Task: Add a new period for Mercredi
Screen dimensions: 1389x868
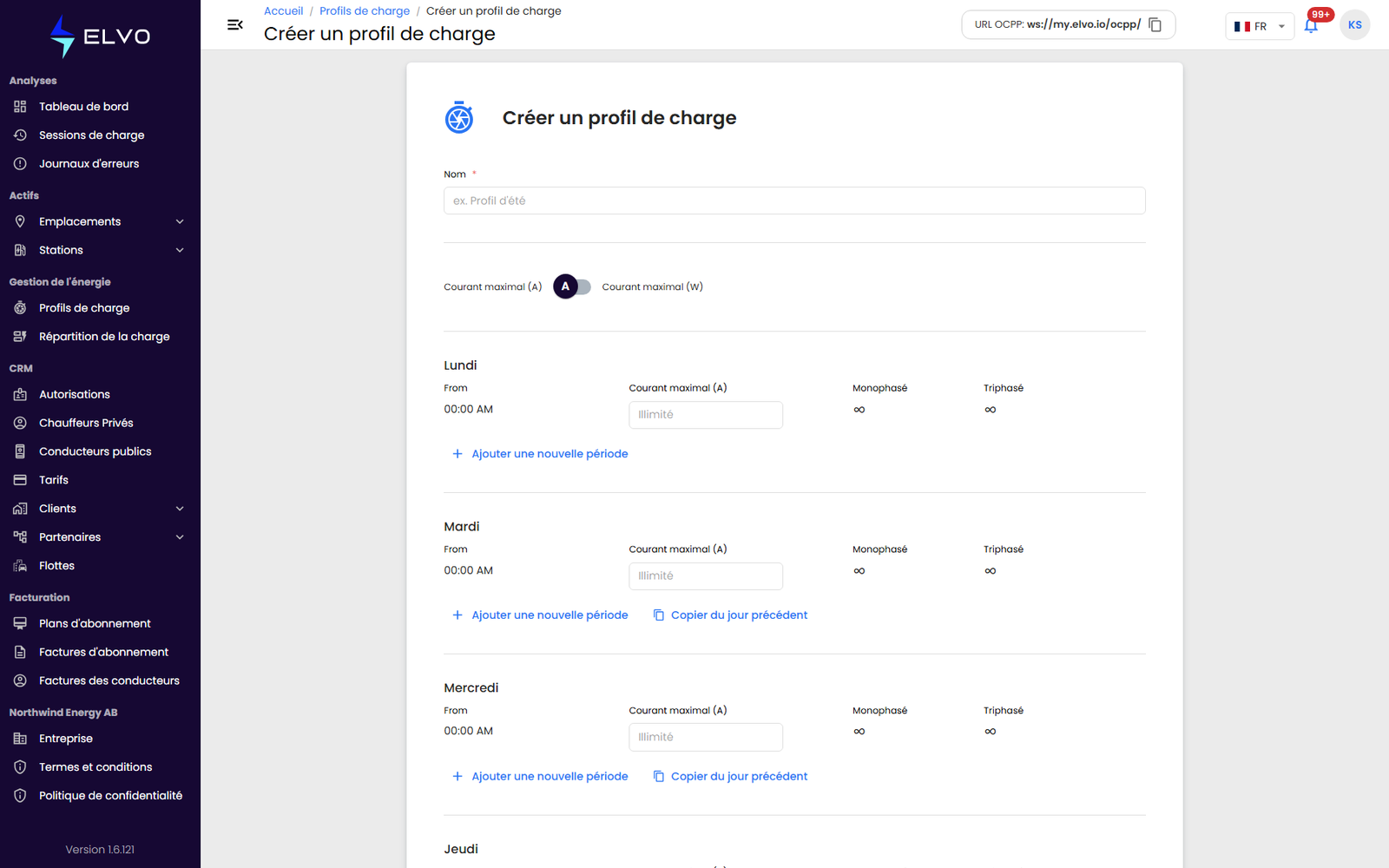Action: click(x=540, y=777)
